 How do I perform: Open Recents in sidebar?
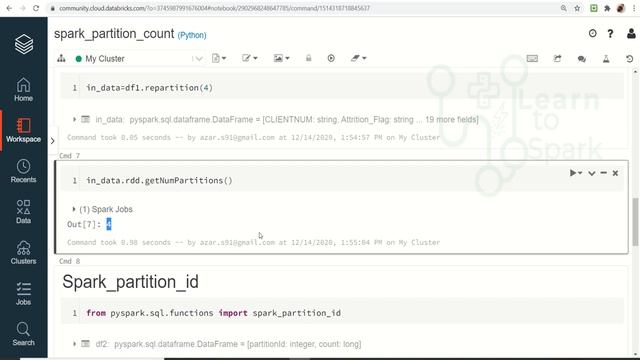click(x=23, y=171)
